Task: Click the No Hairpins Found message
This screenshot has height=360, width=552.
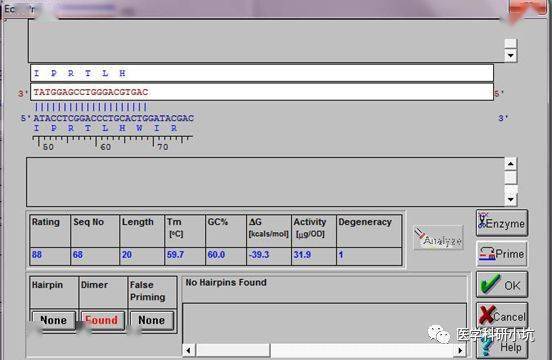Action: coord(226,283)
